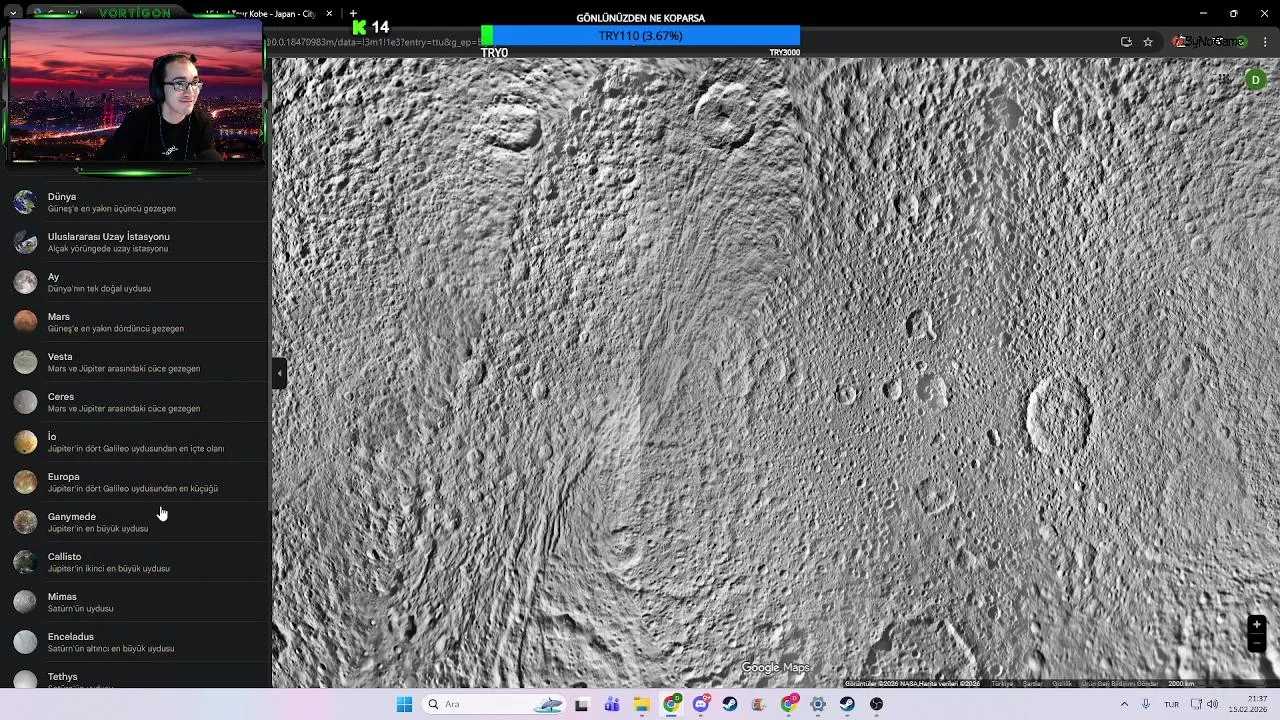Open the tab search dropdown arrow
This screenshot has width=1280, height=720.
coord(13,14)
